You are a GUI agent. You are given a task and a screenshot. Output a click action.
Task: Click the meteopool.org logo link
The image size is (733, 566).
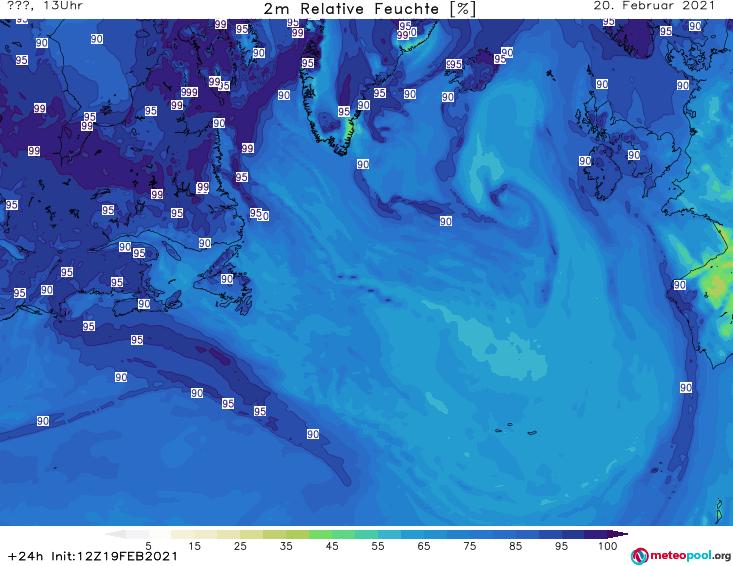coord(681,556)
